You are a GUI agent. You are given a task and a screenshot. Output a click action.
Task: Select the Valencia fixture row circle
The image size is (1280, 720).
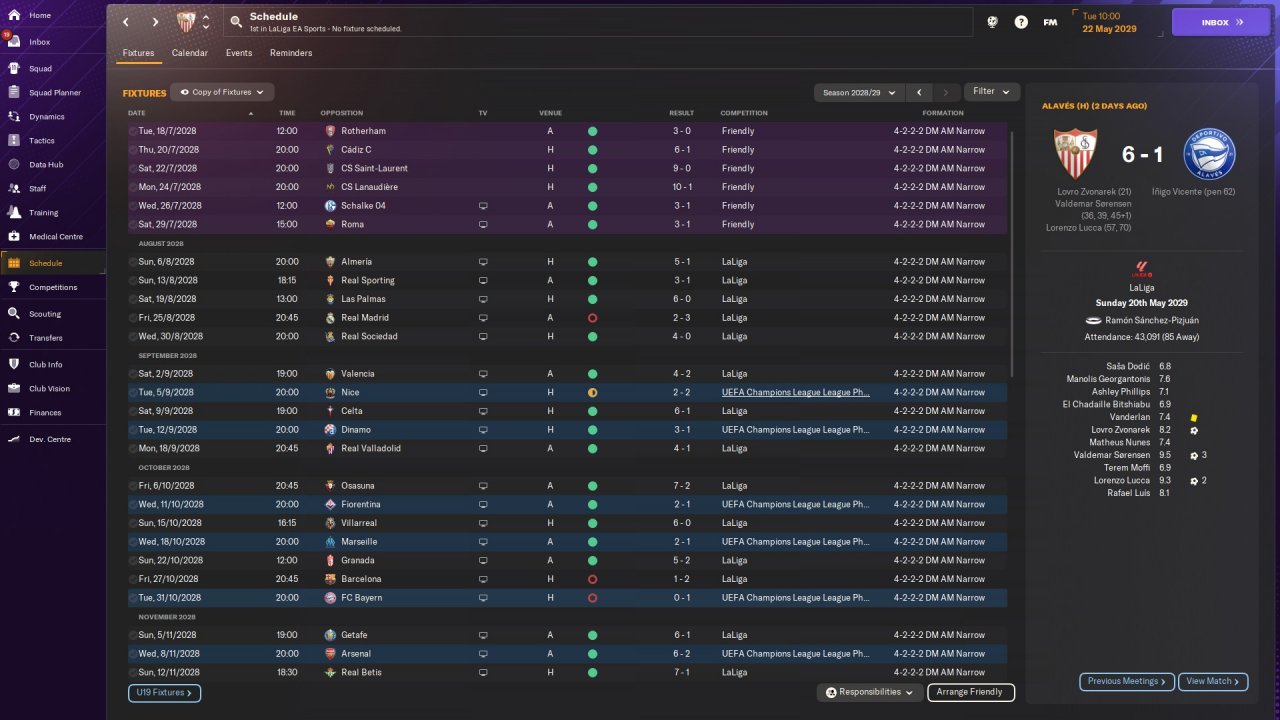coord(132,374)
